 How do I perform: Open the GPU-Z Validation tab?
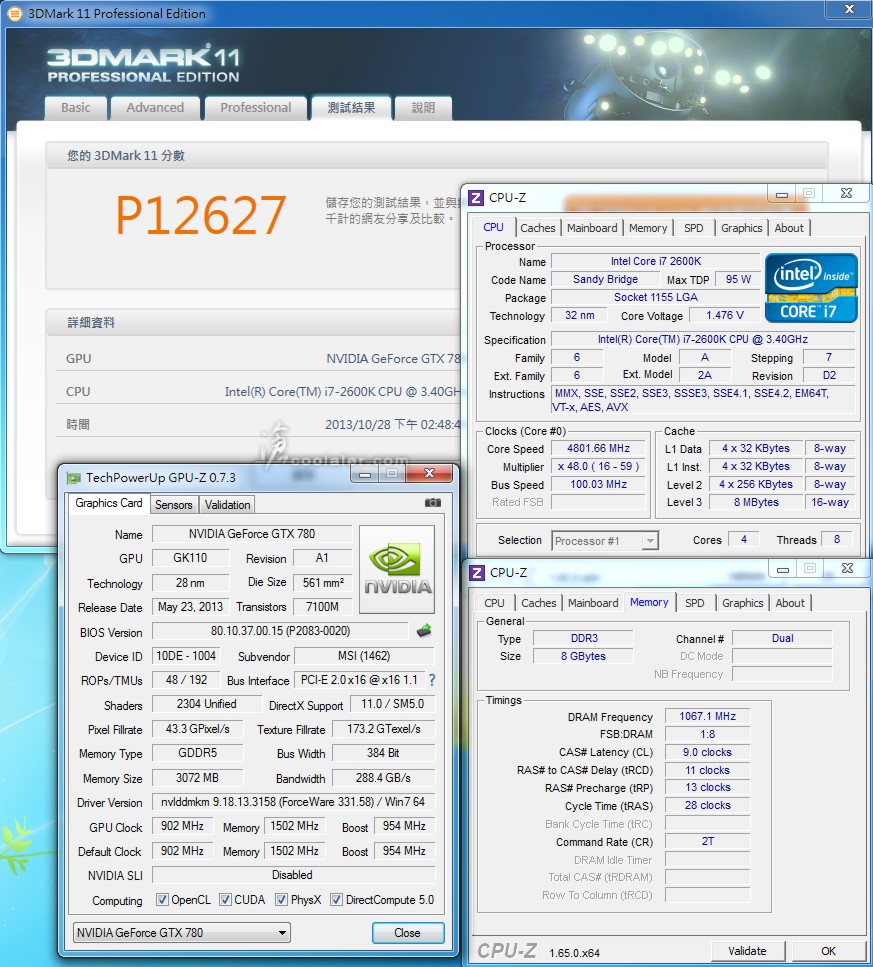[227, 504]
